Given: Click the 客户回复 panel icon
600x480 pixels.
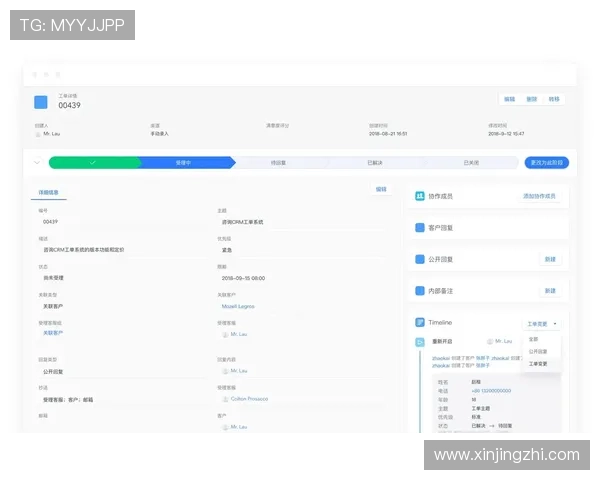Looking at the screenshot, I should pyautogui.click(x=420, y=228).
